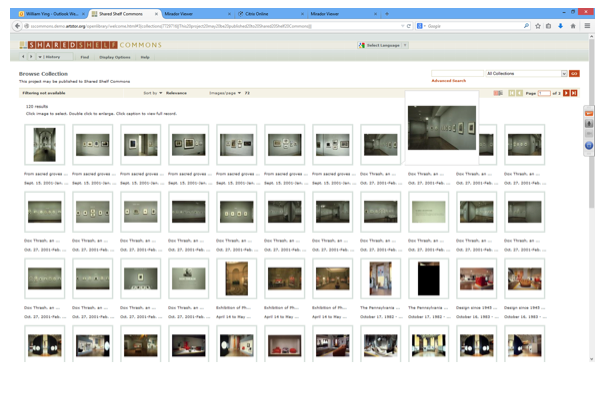Open the Help menu
The image size is (609, 397).
point(145,57)
